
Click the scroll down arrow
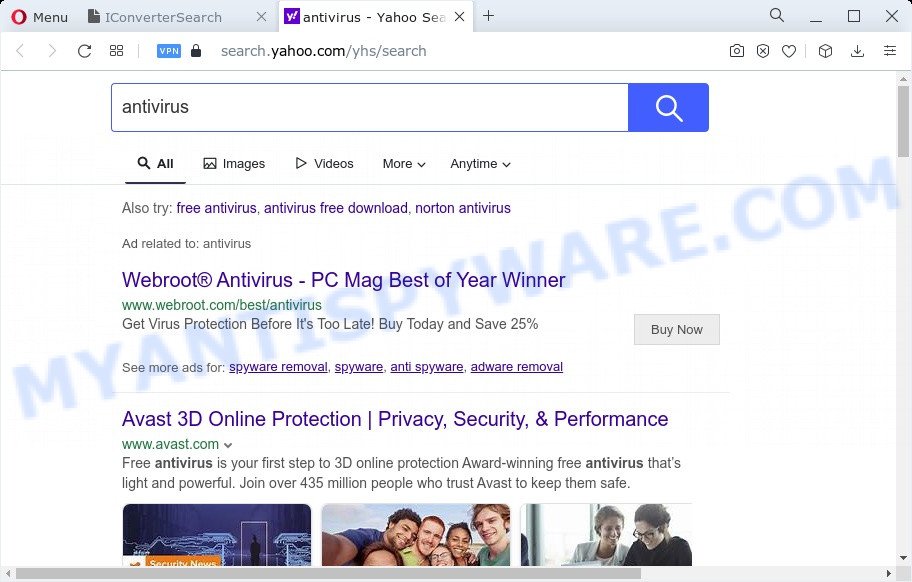click(903, 558)
